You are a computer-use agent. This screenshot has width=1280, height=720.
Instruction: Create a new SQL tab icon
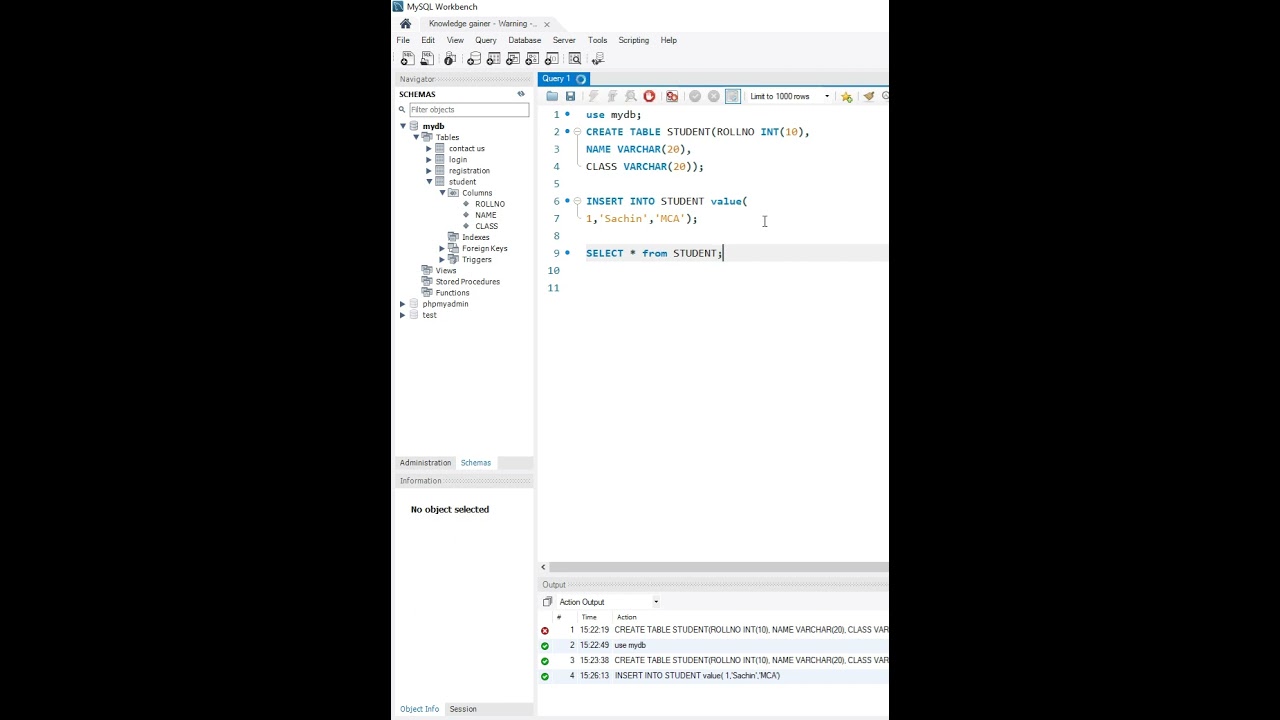pos(407,59)
